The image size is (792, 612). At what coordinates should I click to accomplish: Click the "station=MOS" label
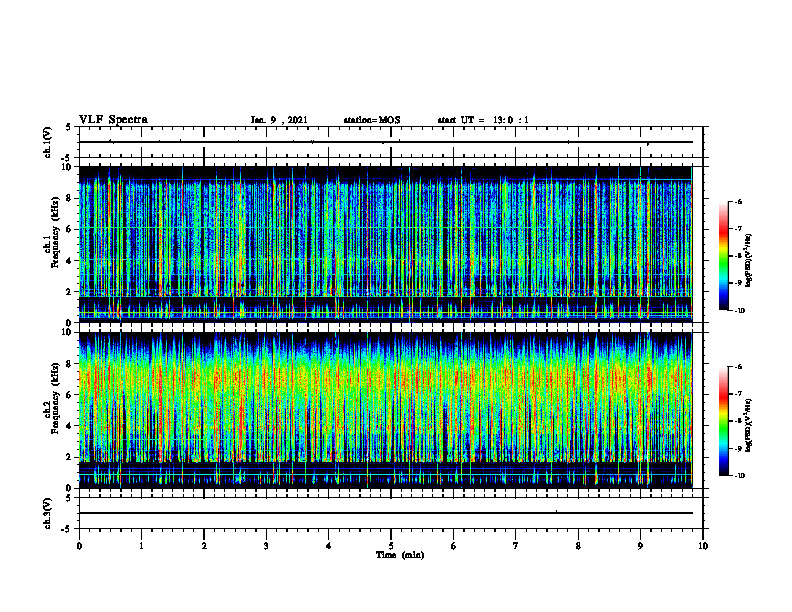(372, 120)
